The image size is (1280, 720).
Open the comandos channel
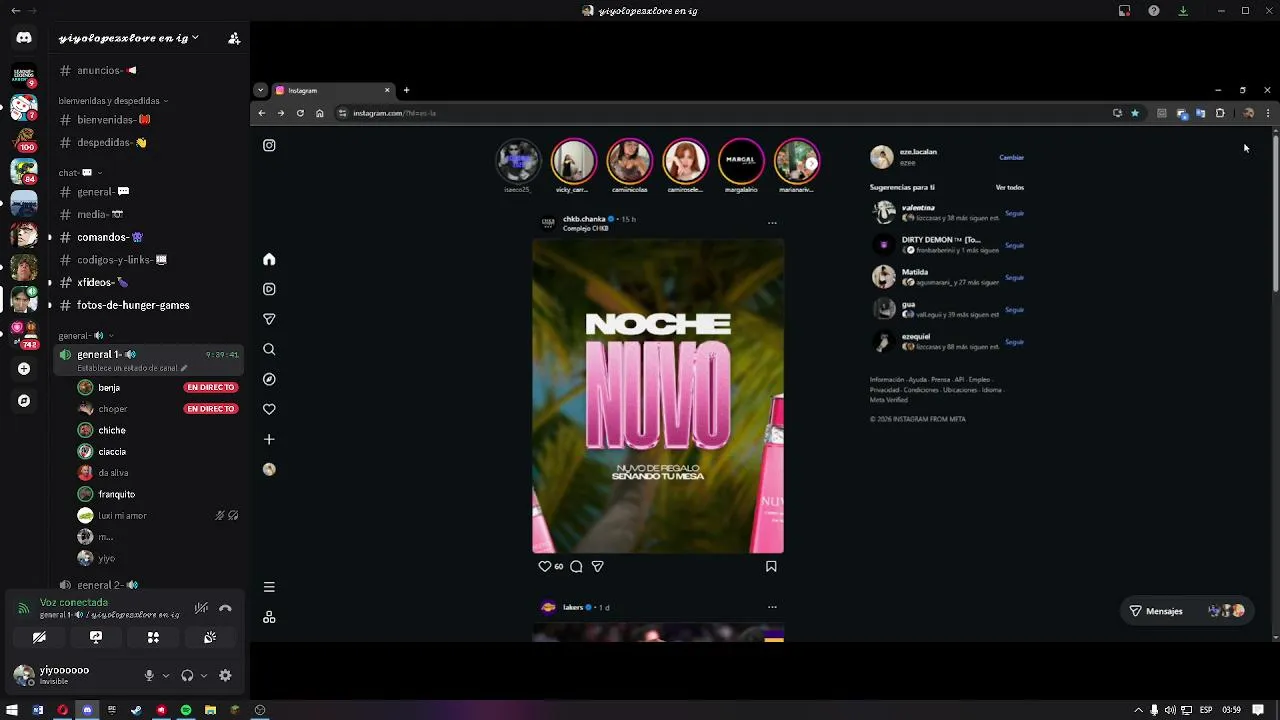pyautogui.click(x=149, y=238)
